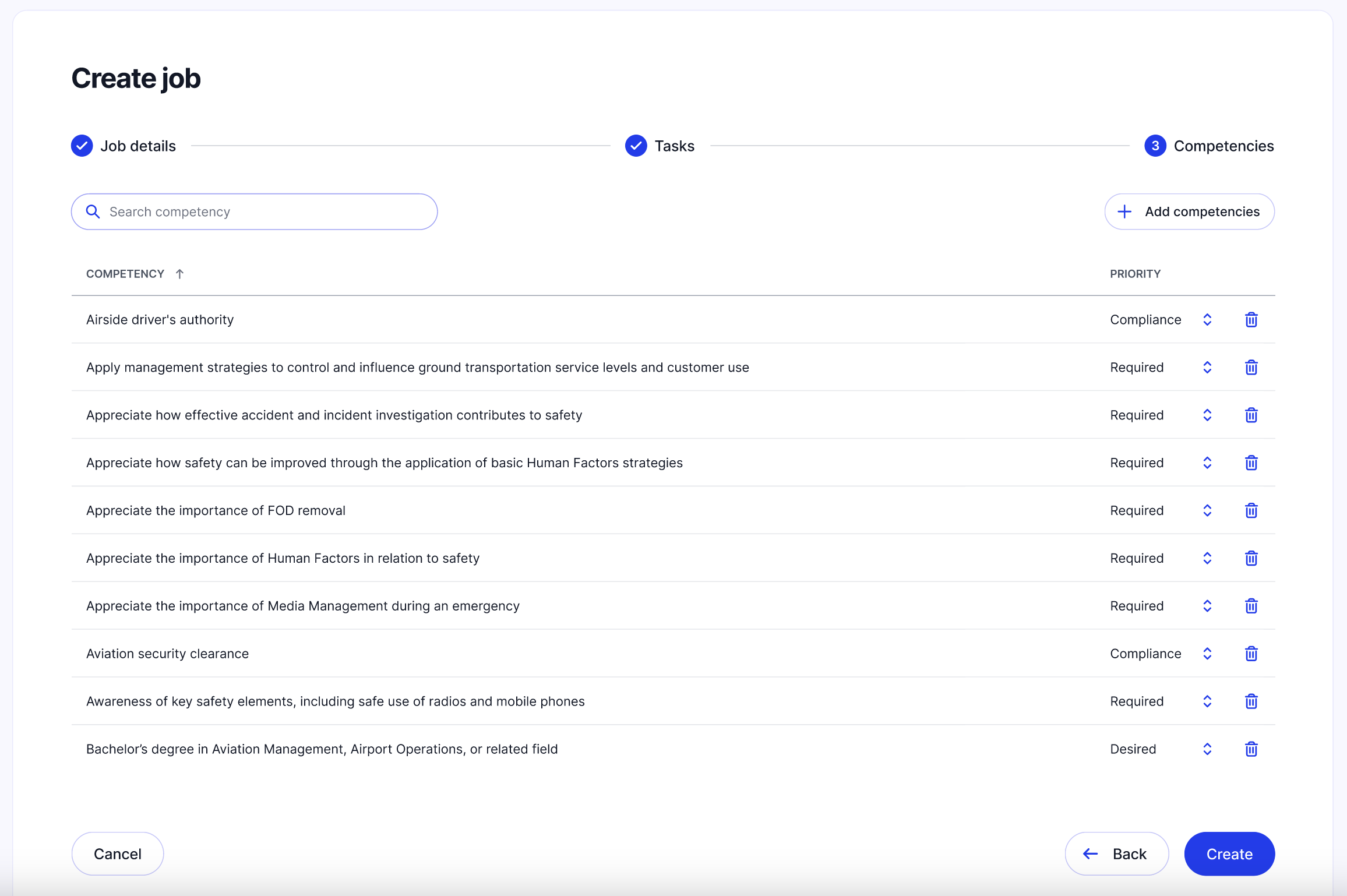Delete the FOD removal competency
Viewport: 1347px width, 896px height.
1251,511
